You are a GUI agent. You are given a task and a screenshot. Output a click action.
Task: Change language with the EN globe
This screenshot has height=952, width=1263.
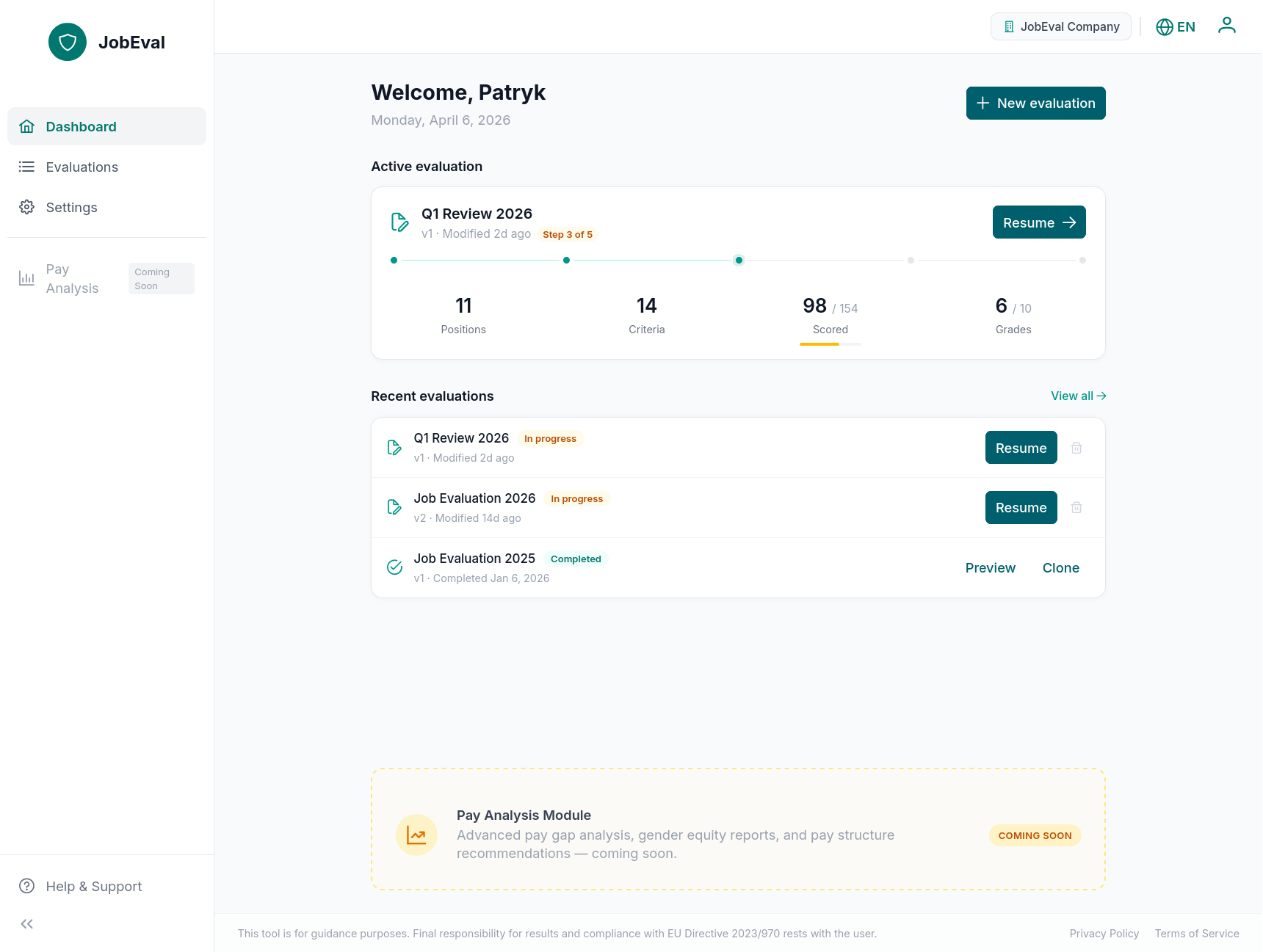tap(1176, 26)
